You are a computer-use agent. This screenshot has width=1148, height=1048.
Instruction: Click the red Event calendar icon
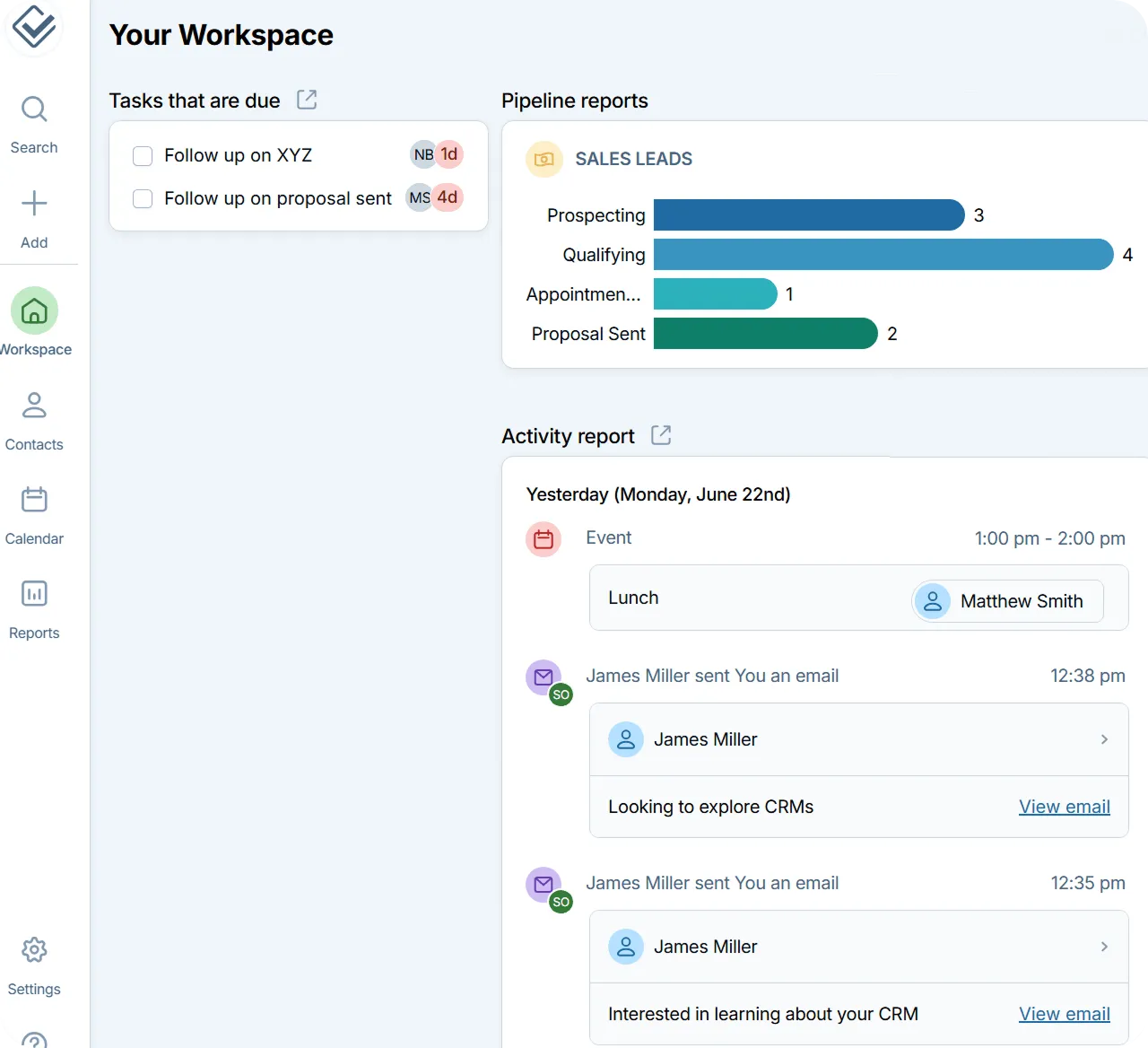click(544, 539)
